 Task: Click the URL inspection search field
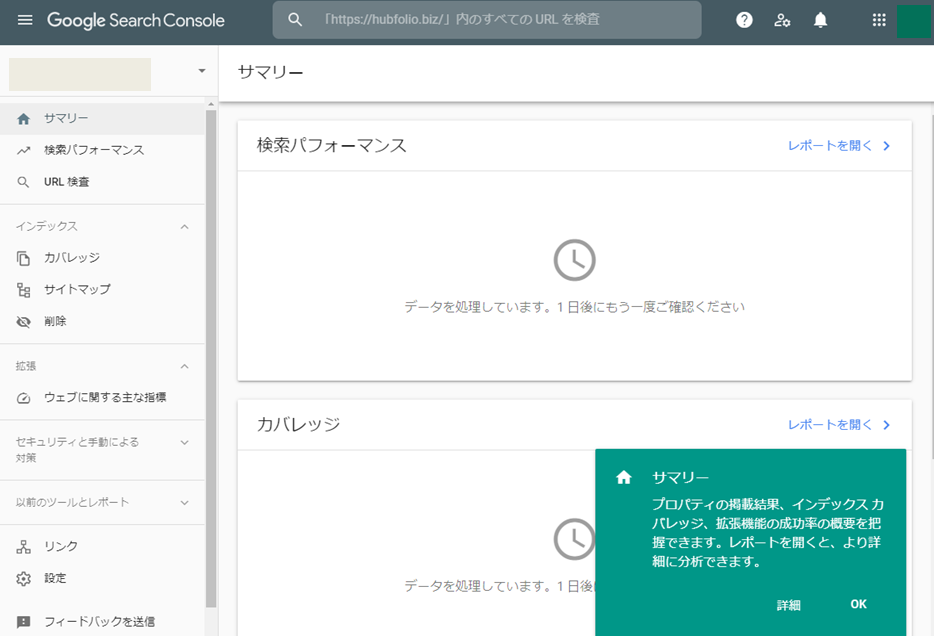pyautogui.click(x=487, y=20)
